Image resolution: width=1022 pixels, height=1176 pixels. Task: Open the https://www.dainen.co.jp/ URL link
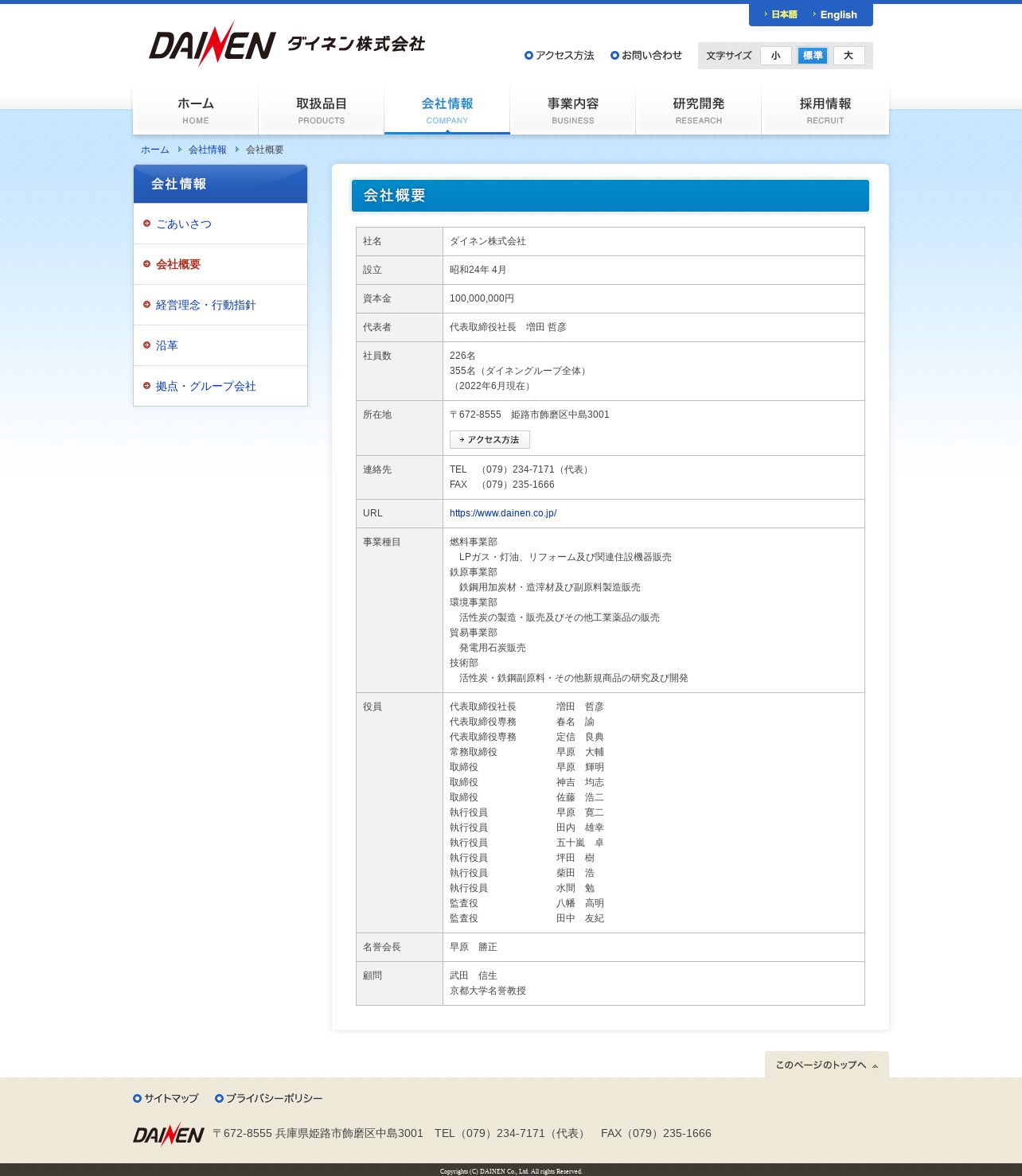[x=503, y=513]
